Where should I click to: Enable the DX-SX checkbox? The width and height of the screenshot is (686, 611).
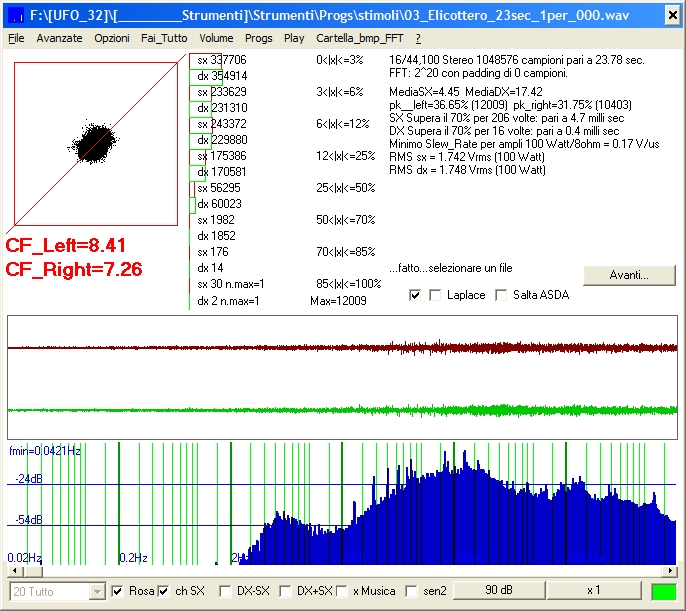[x=225, y=591]
